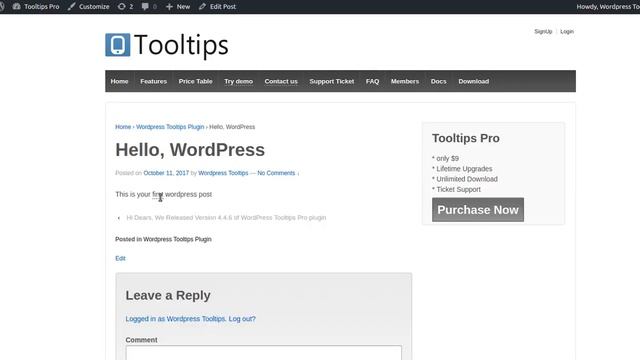The height and width of the screenshot is (360, 640).
Task: Click the 'Unlimited Download' text
Action: point(467,179)
